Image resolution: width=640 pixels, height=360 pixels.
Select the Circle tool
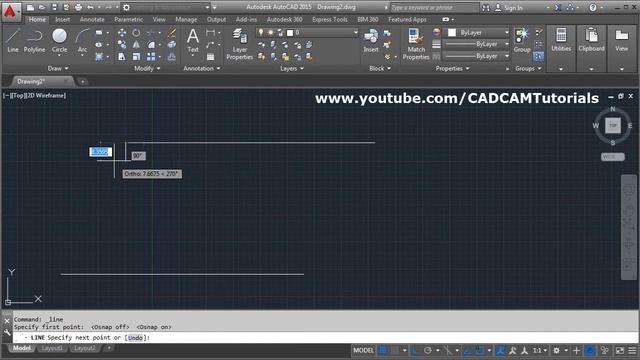[60, 40]
